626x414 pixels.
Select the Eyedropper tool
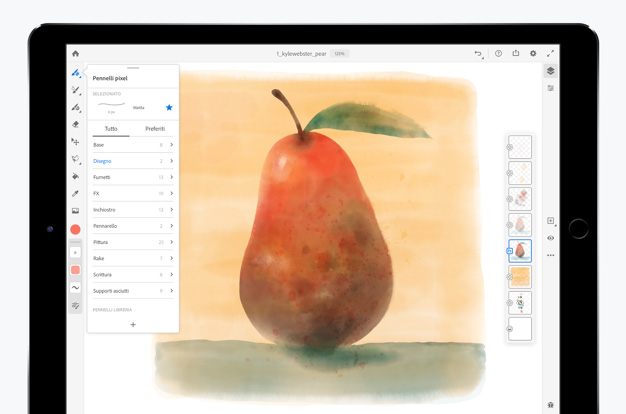pyautogui.click(x=75, y=194)
